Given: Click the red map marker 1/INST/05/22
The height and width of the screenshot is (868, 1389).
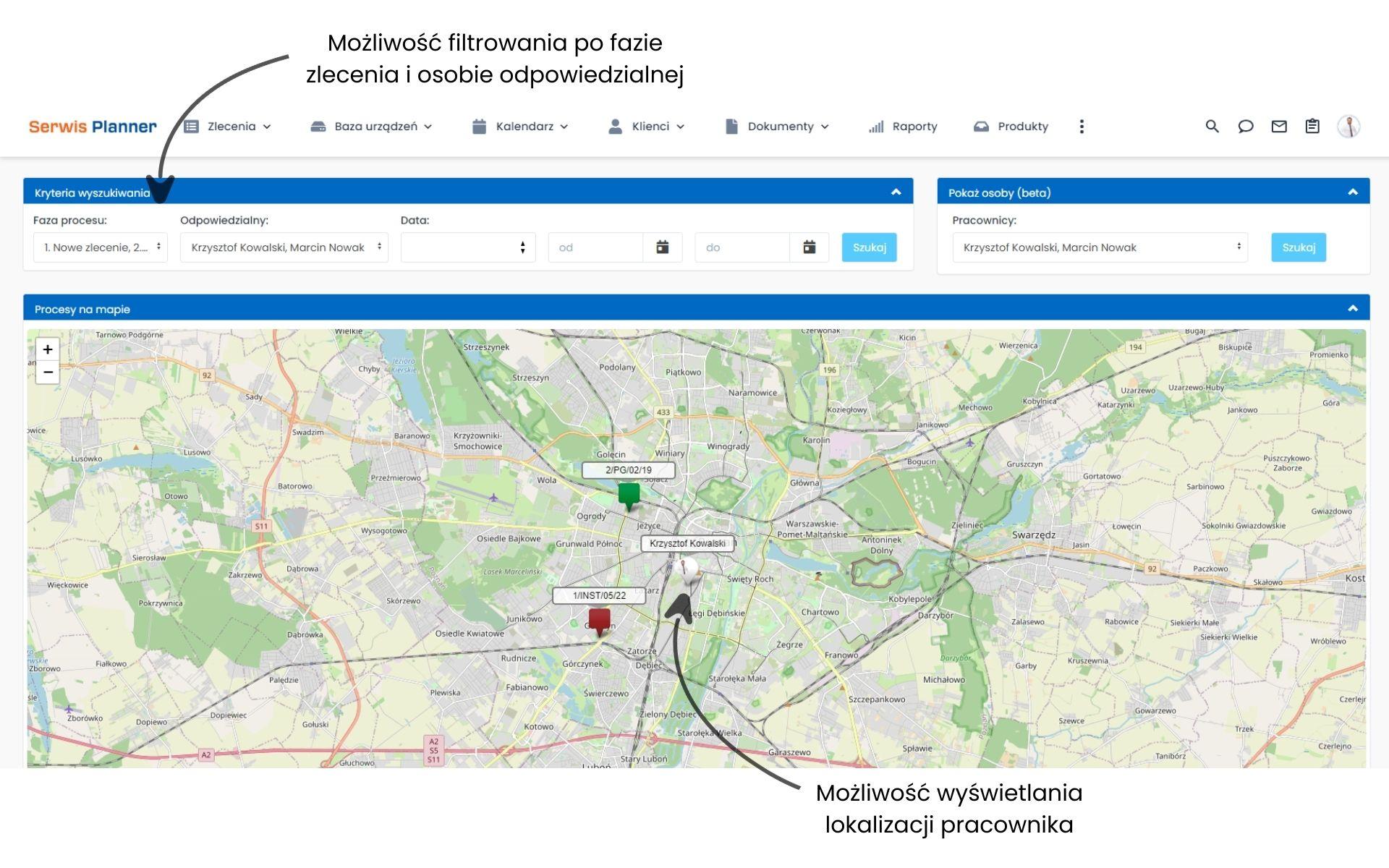Looking at the screenshot, I should 599,622.
